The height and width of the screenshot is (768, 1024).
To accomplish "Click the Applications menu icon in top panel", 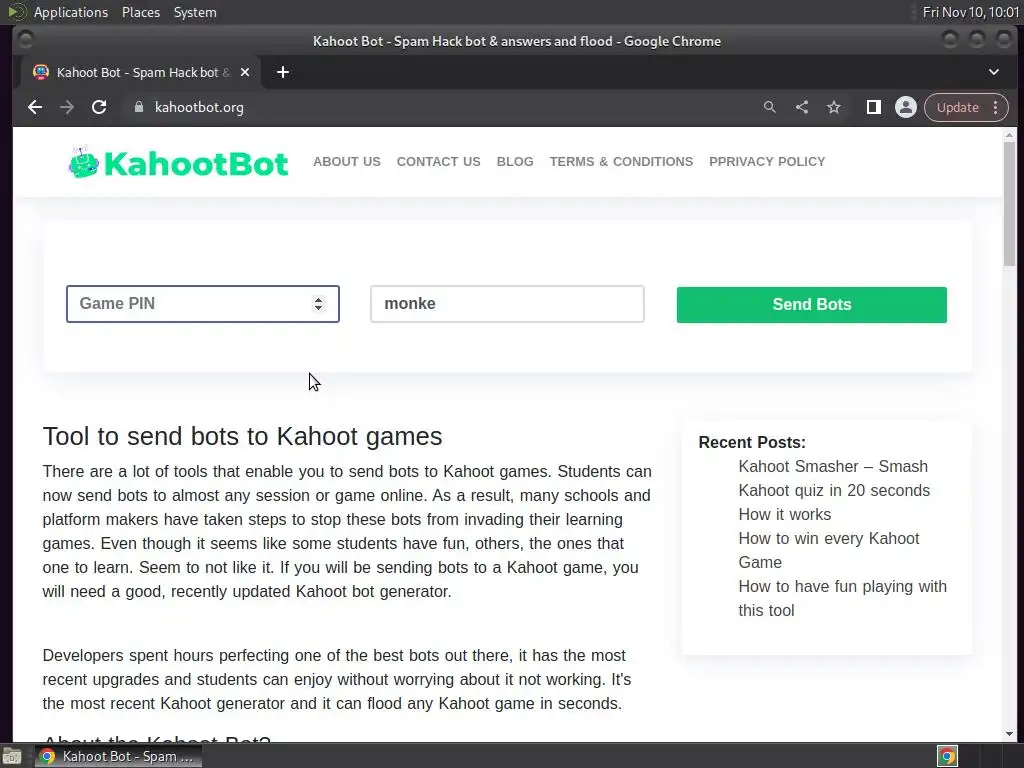I will (x=16, y=12).
